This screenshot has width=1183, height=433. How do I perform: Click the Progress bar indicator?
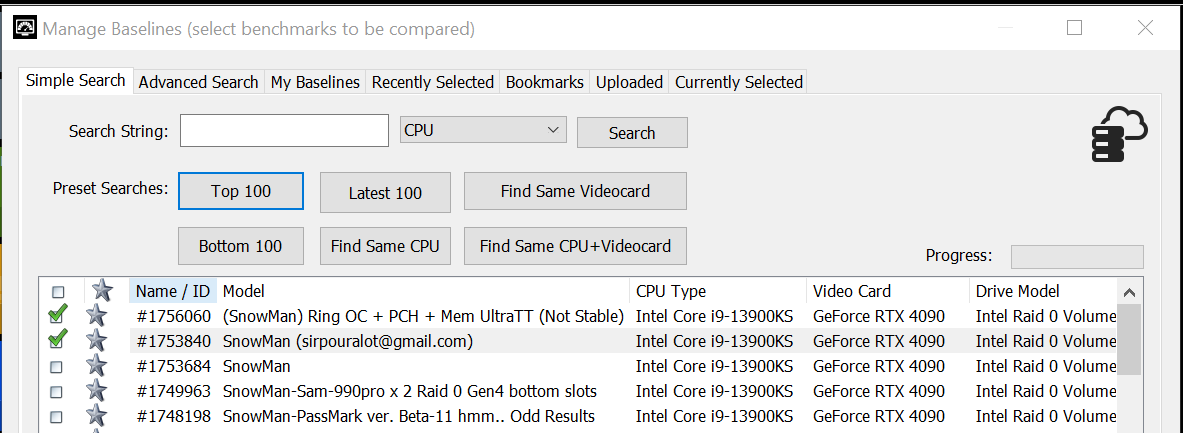[1077, 256]
